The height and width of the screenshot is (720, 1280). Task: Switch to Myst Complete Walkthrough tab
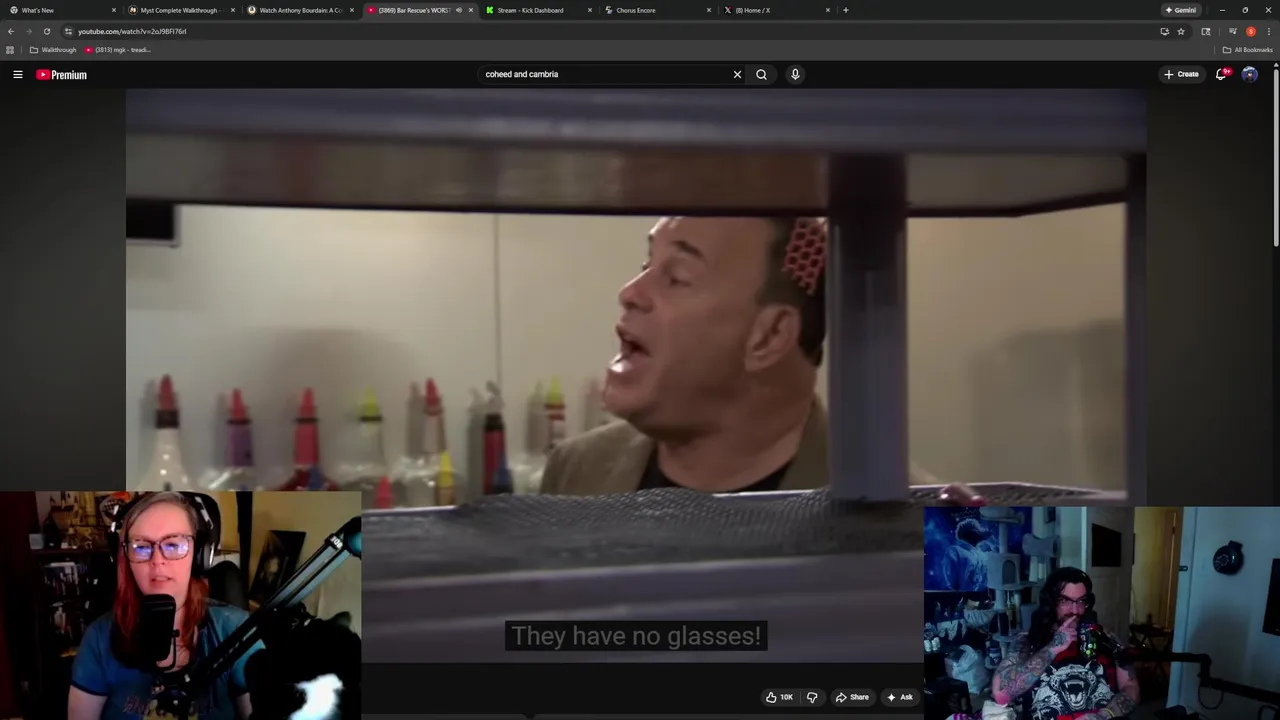pyautogui.click(x=179, y=10)
